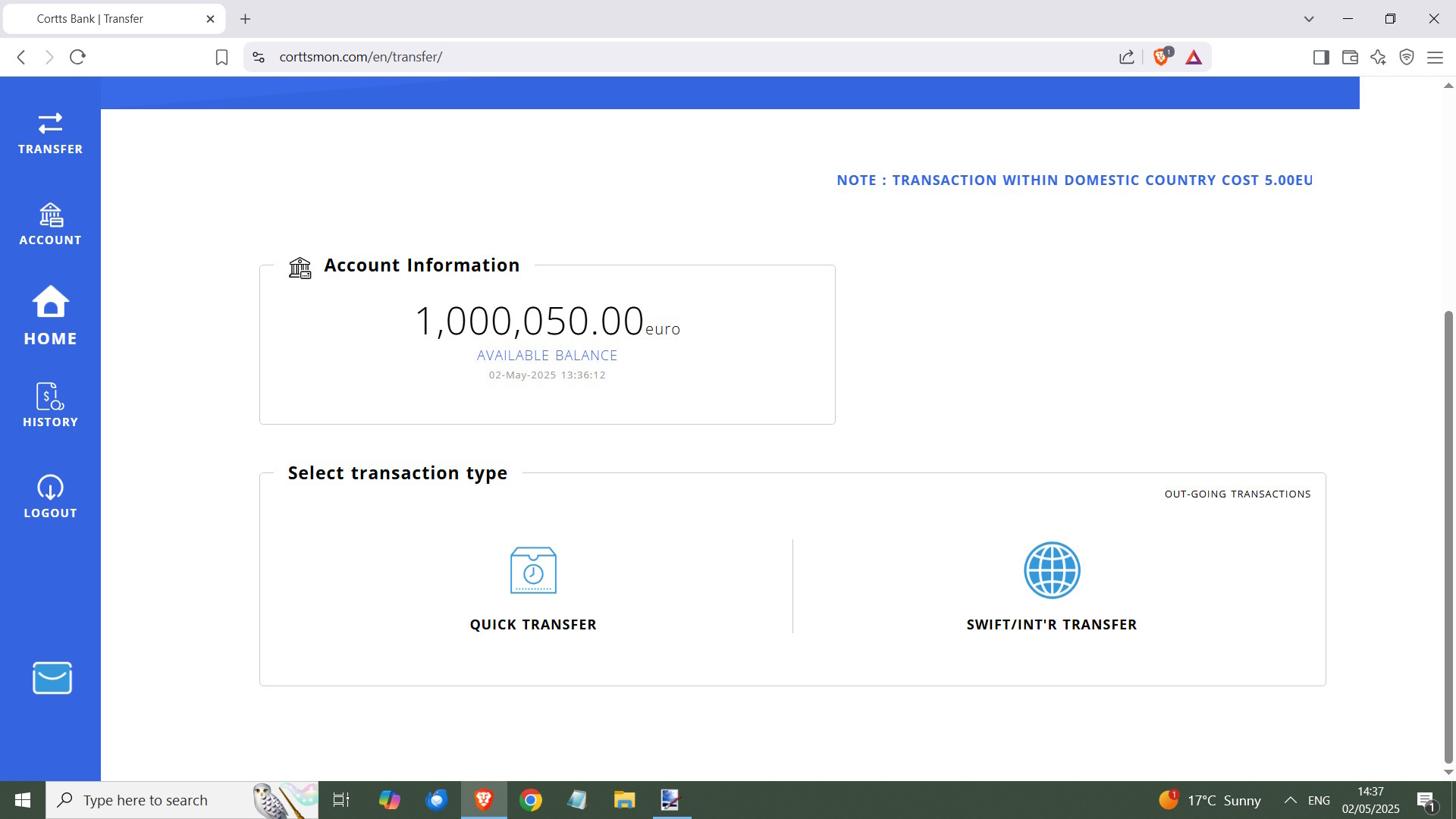Screen dimensions: 1456x819
Task: Toggle bookmark for this page
Action: (x=221, y=57)
